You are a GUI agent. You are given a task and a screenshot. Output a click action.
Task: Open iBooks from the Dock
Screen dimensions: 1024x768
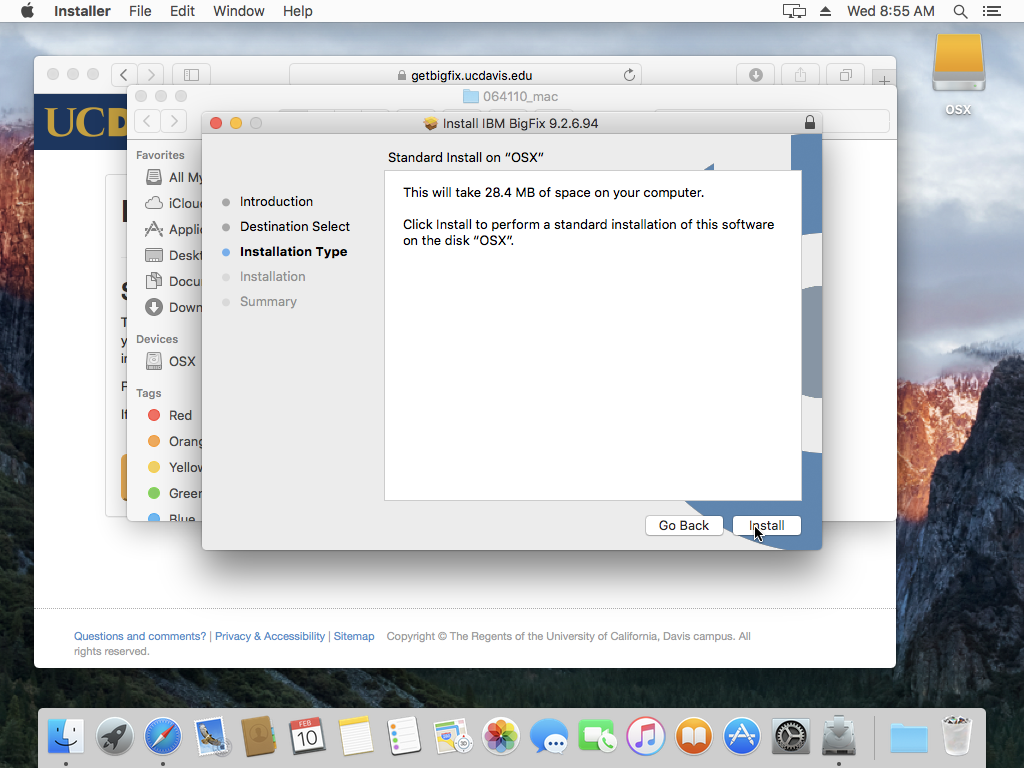(x=694, y=737)
